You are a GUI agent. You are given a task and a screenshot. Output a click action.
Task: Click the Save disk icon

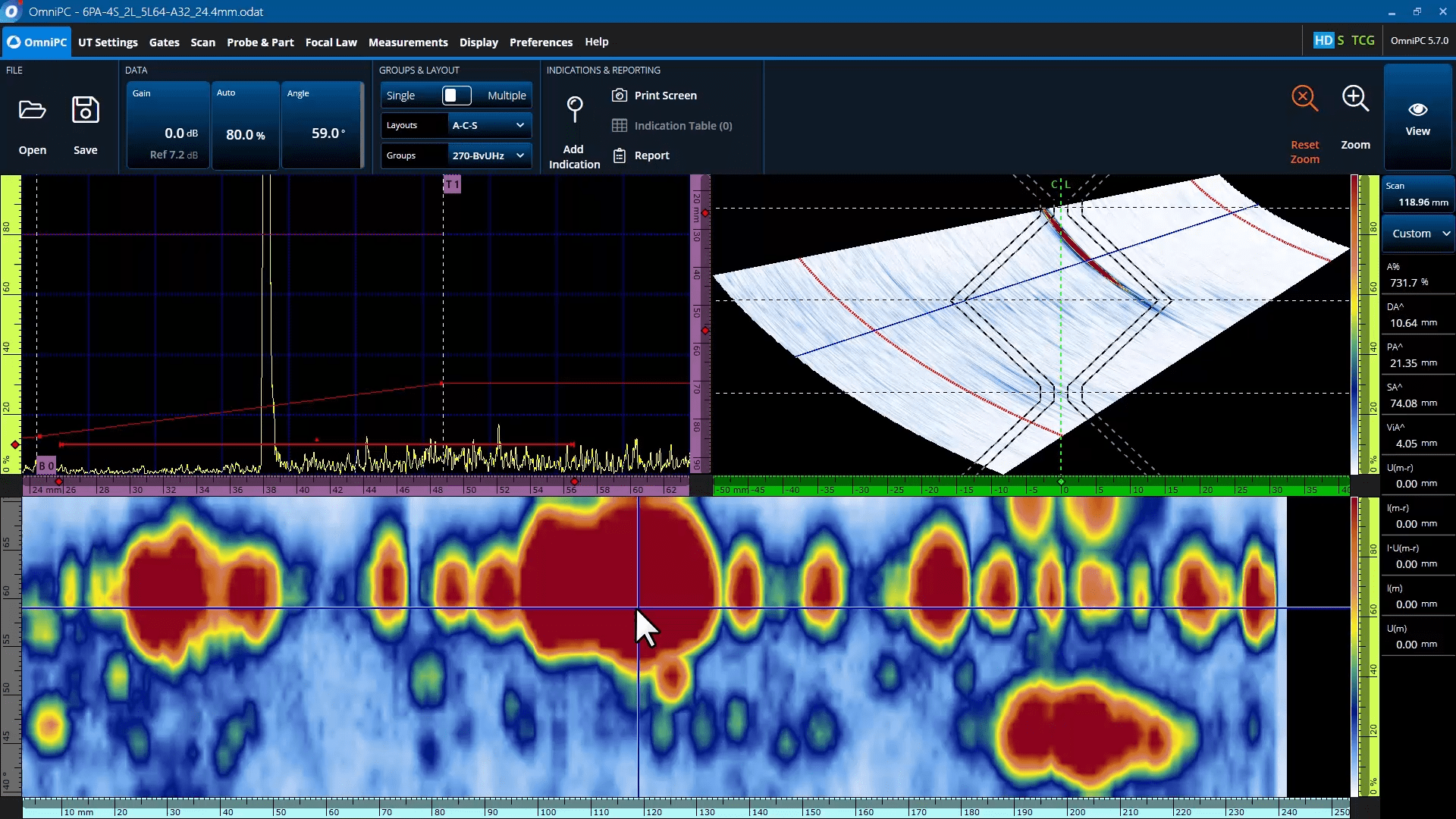(85, 111)
